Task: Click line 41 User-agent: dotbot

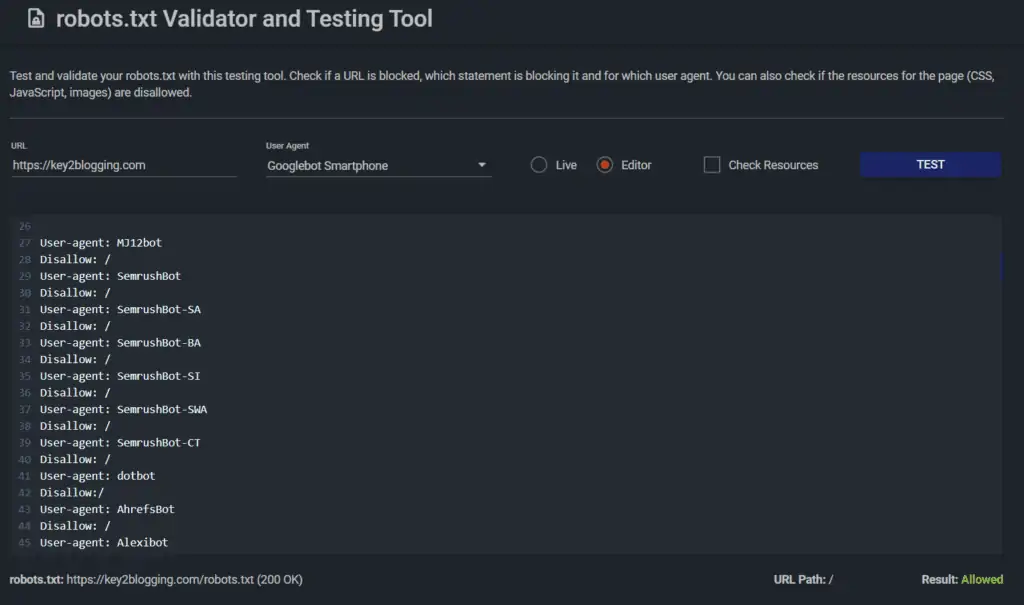Action: click(97, 476)
